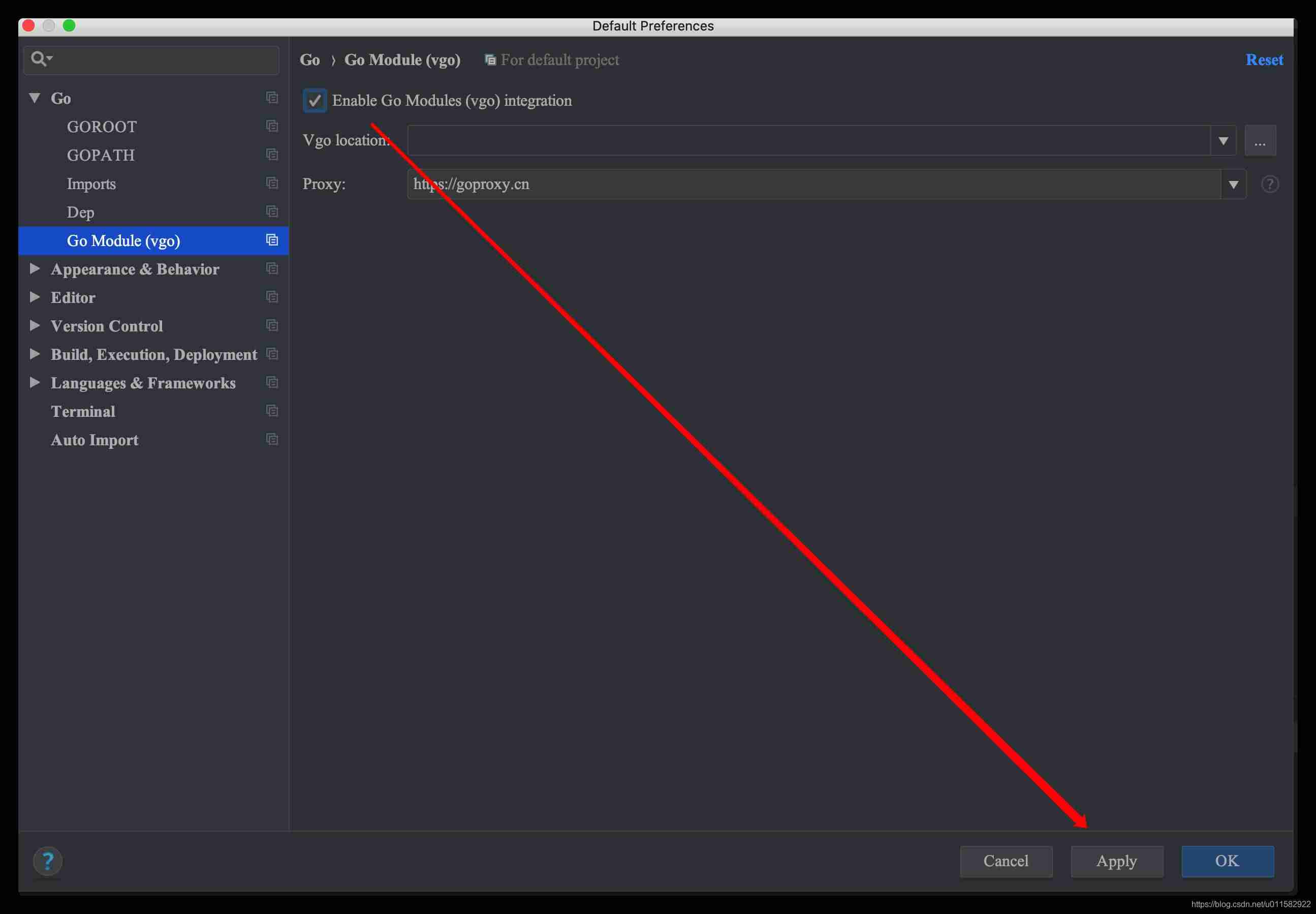
Task: Expand the Appearance & Behavior section
Action: 35,268
